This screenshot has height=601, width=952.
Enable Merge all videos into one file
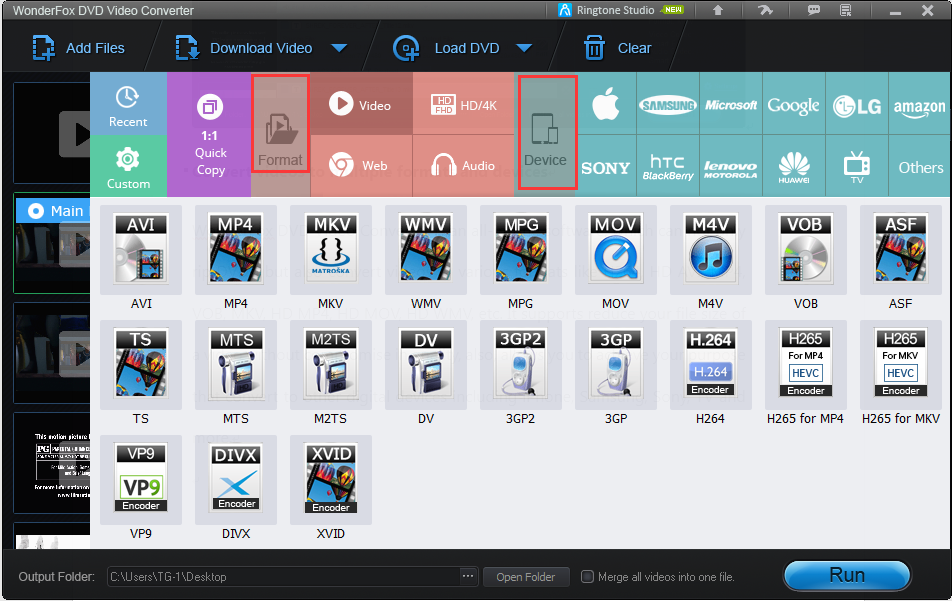click(587, 576)
